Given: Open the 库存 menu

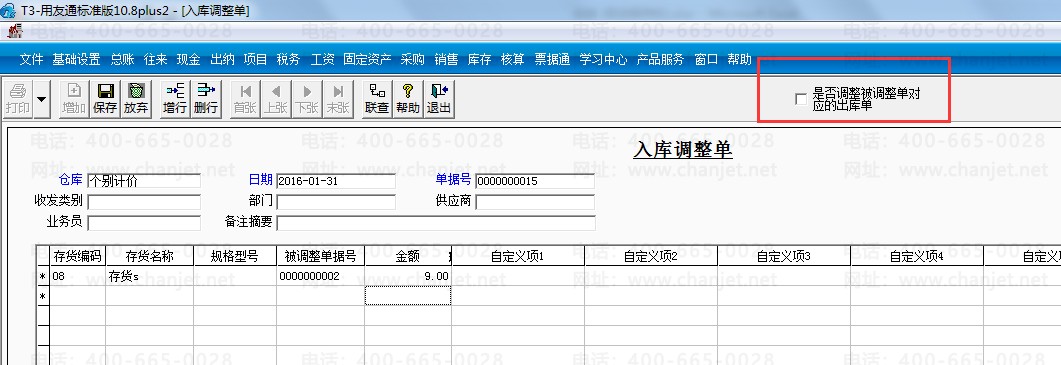Looking at the screenshot, I should [479, 60].
